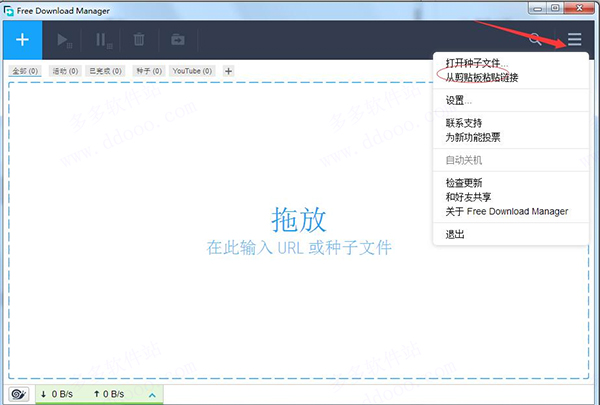Screen dimensions: 600x405
Task: Choose 退出 to quit application
Action: pyautogui.click(x=510, y=234)
